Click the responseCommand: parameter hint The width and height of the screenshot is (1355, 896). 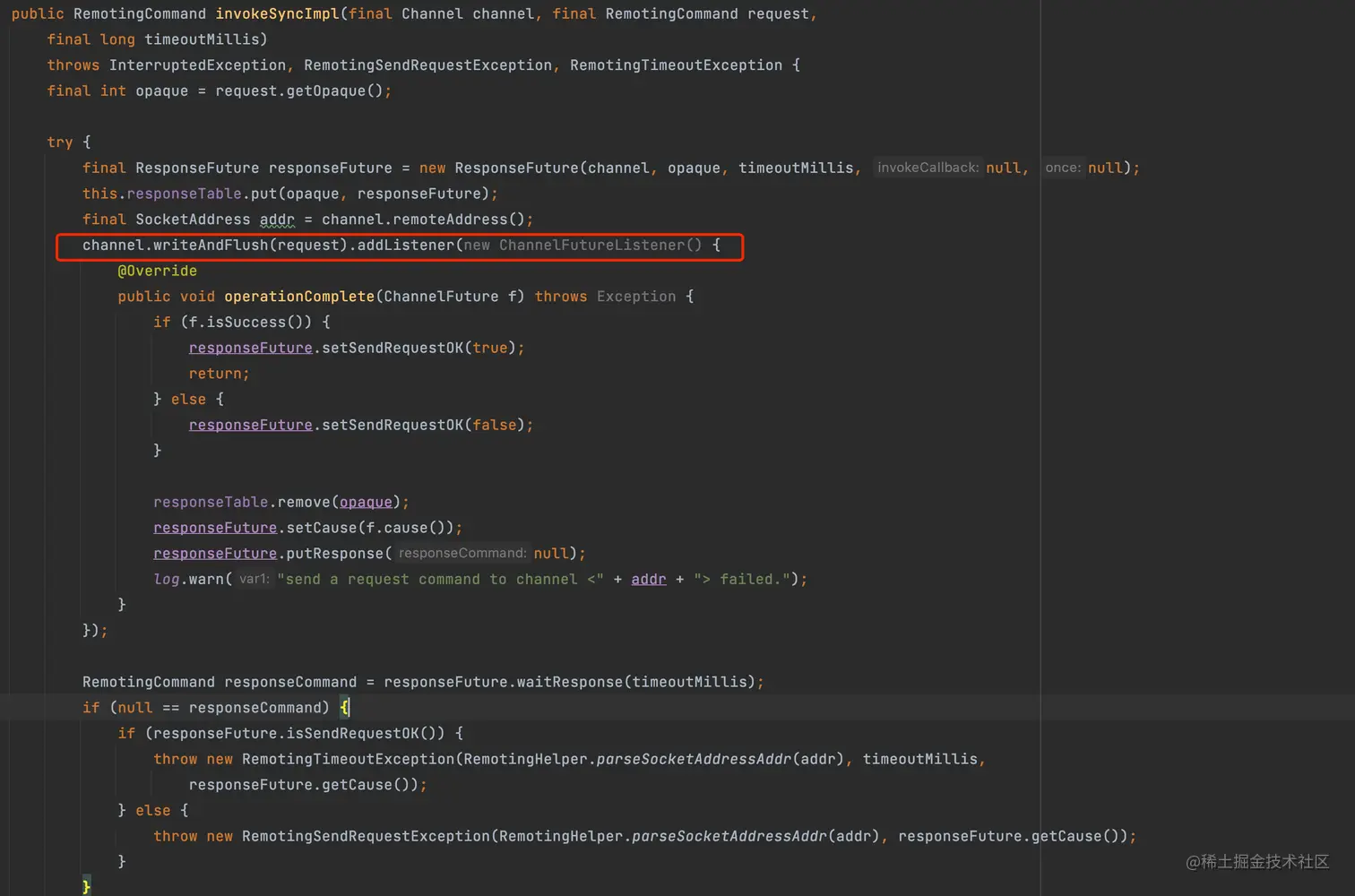point(462,554)
